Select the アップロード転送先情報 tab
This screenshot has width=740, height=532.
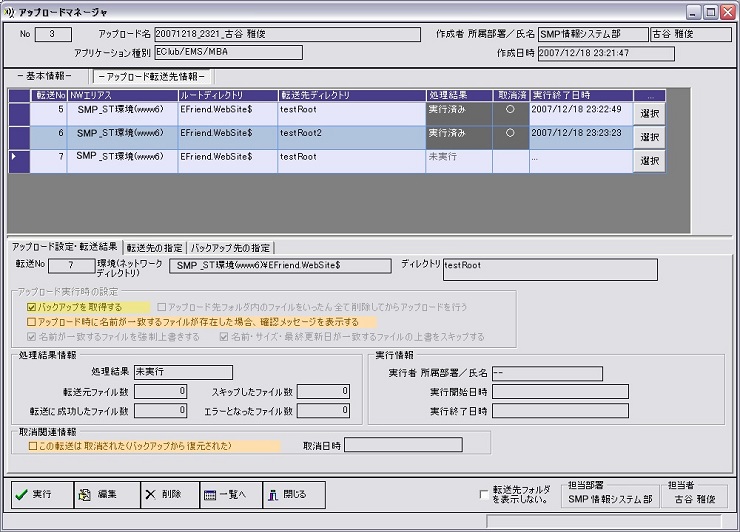point(152,76)
